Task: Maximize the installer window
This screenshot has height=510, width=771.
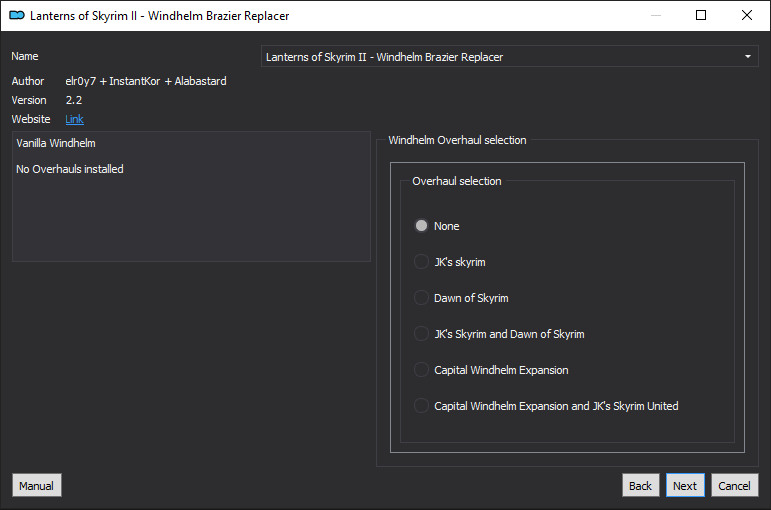Action: [x=701, y=15]
